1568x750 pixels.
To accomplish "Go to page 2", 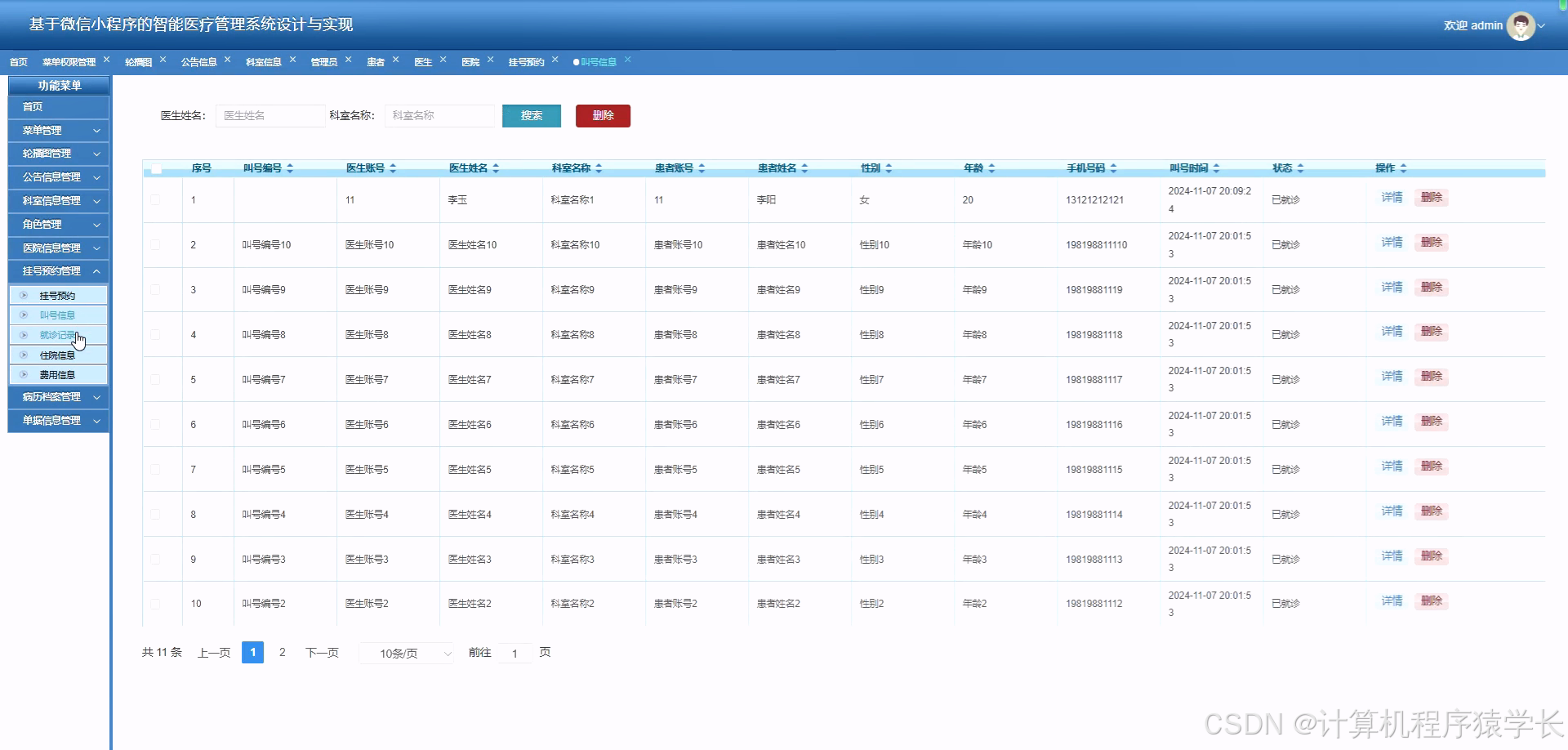I will [282, 653].
